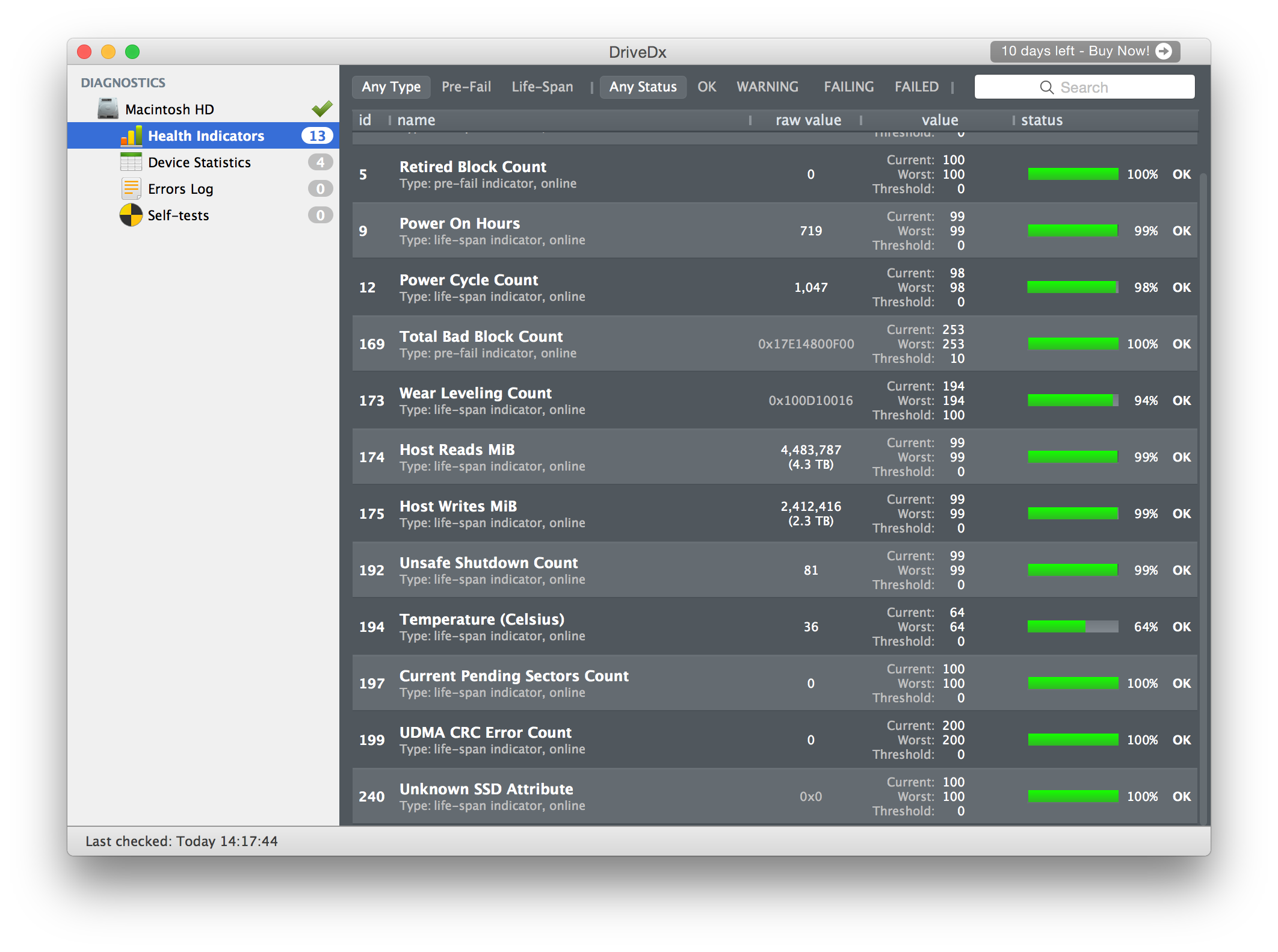Filter indicators by FAILING status
1278x952 pixels.
(848, 87)
